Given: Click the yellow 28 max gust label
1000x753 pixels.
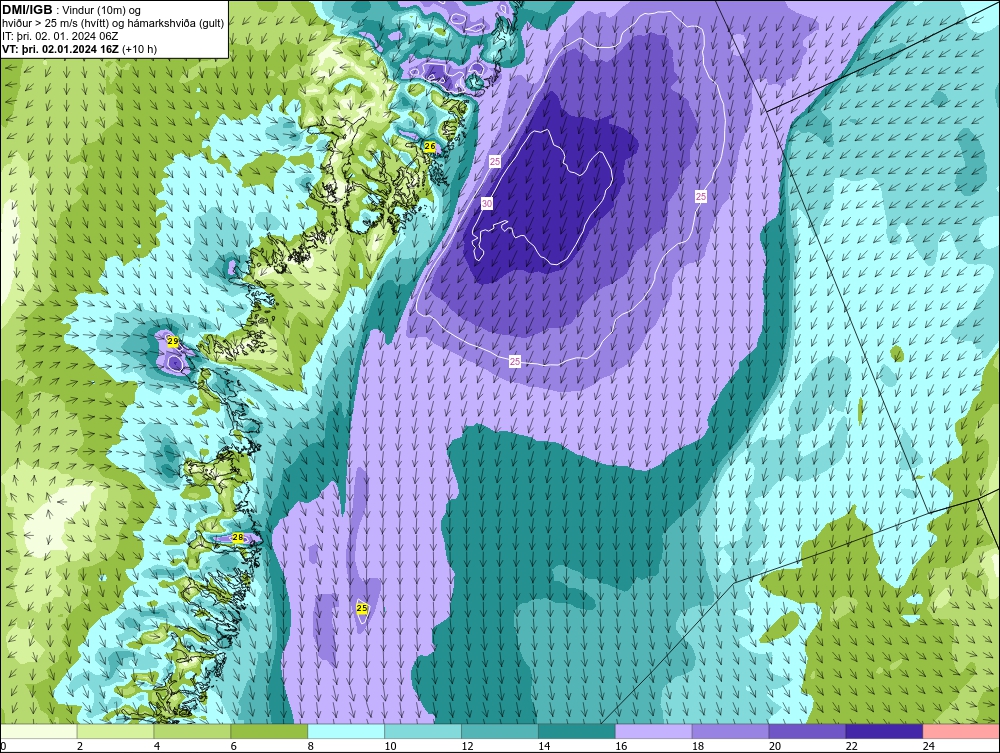Looking at the screenshot, I should tap(238, 537).
